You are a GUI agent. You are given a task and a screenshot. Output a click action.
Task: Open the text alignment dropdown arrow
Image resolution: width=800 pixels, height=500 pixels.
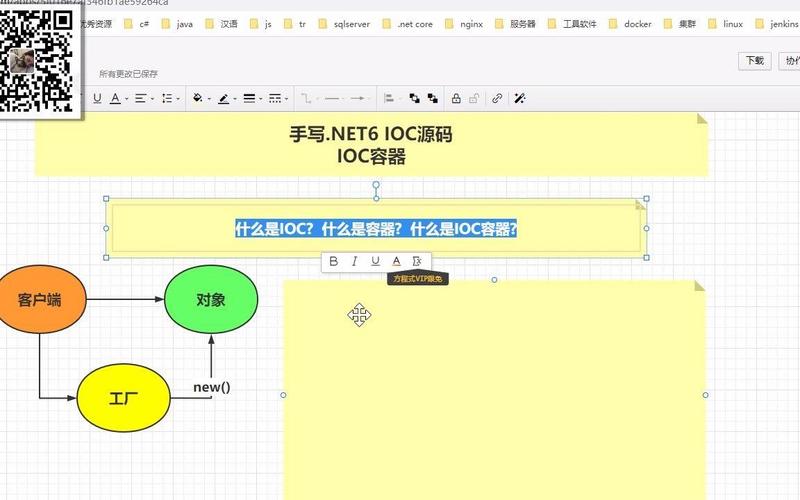[x=152, y=99]
